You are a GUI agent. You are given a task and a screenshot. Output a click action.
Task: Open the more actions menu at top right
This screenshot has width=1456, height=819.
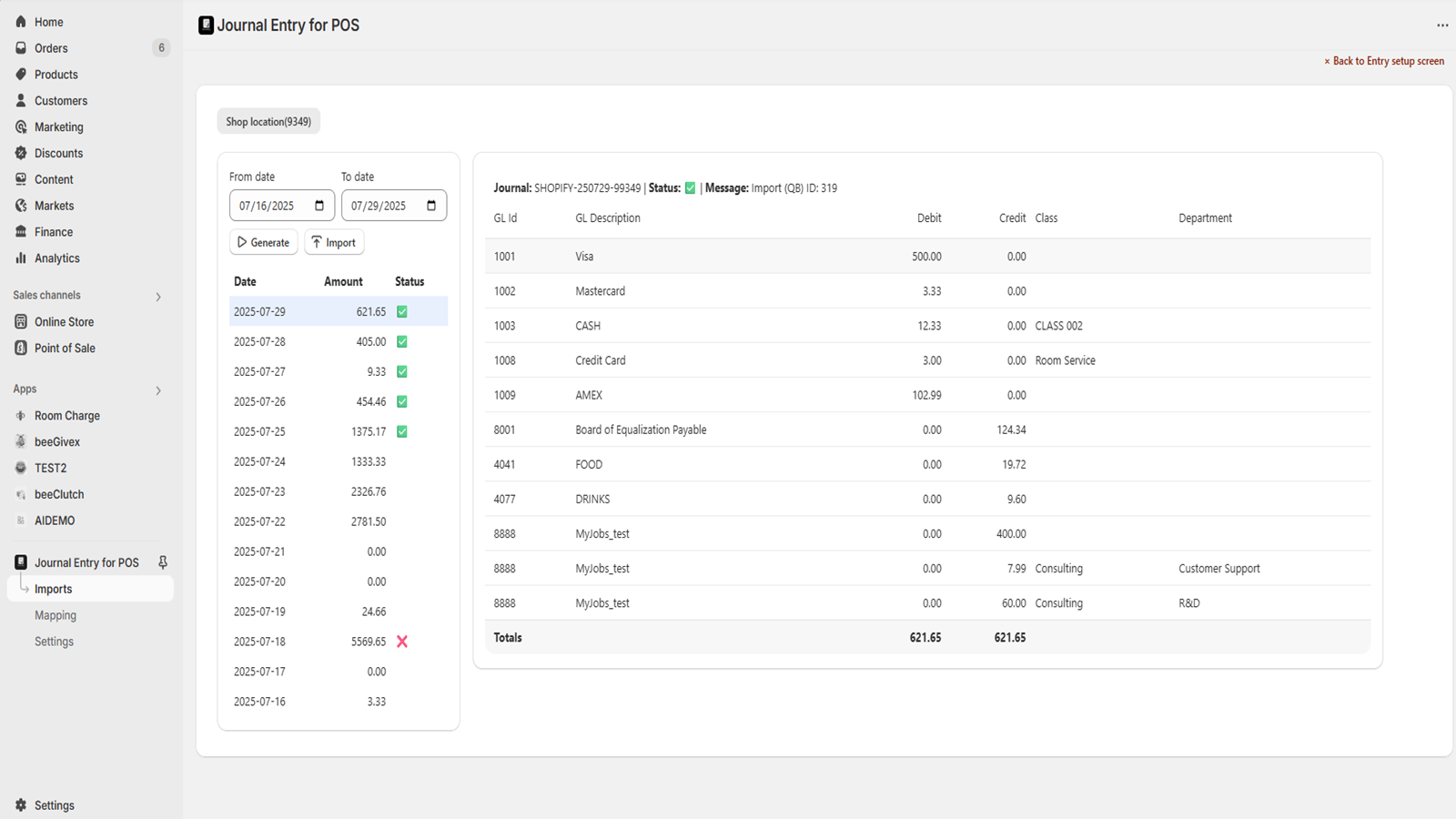pyautogui.click(x=1441, y=25)
